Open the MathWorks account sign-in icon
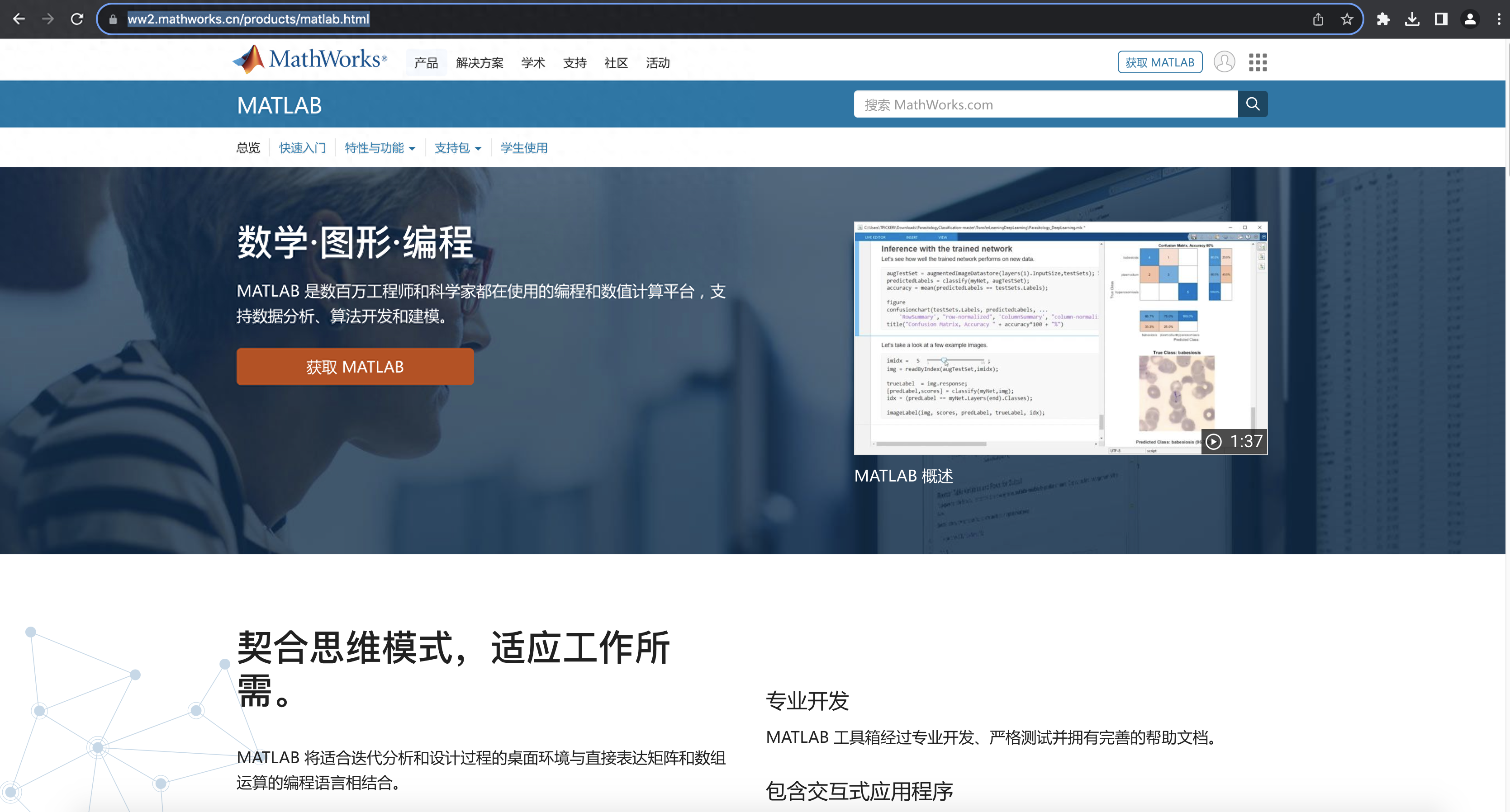Viewport: 1510px width, 812px height. click(1224, 61)
